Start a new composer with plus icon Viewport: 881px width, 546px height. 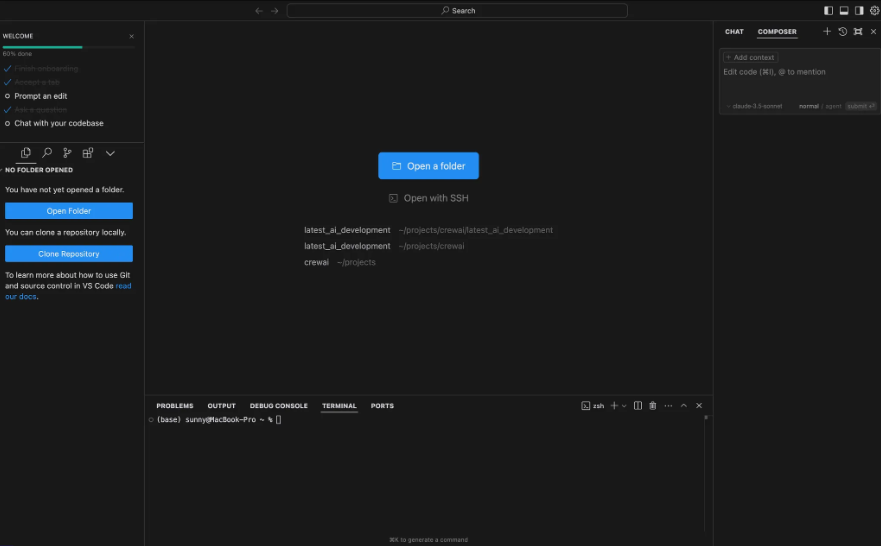826,32
